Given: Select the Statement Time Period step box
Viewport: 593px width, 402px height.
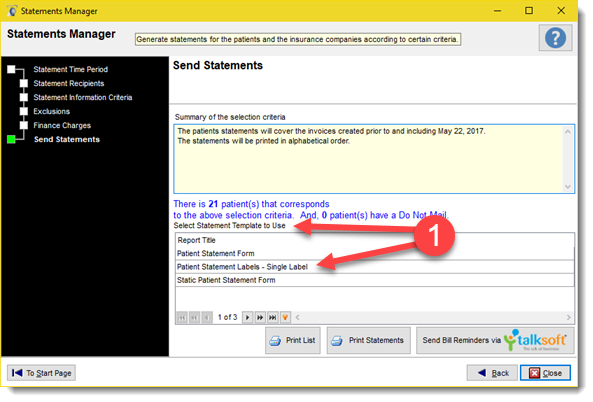Looking at the screenshot, I should pyautogui.click(x=11, y=69).
